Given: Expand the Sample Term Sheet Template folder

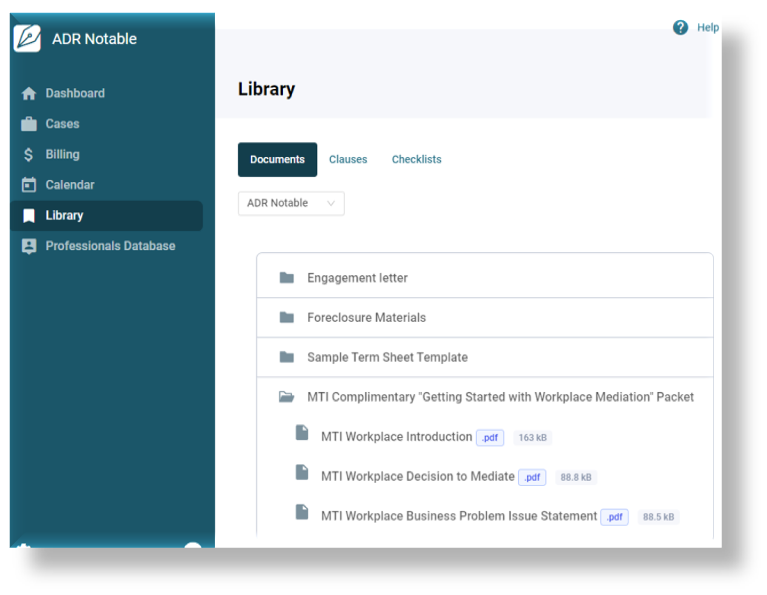Looking at the screenshot, I should click(387, 357).
